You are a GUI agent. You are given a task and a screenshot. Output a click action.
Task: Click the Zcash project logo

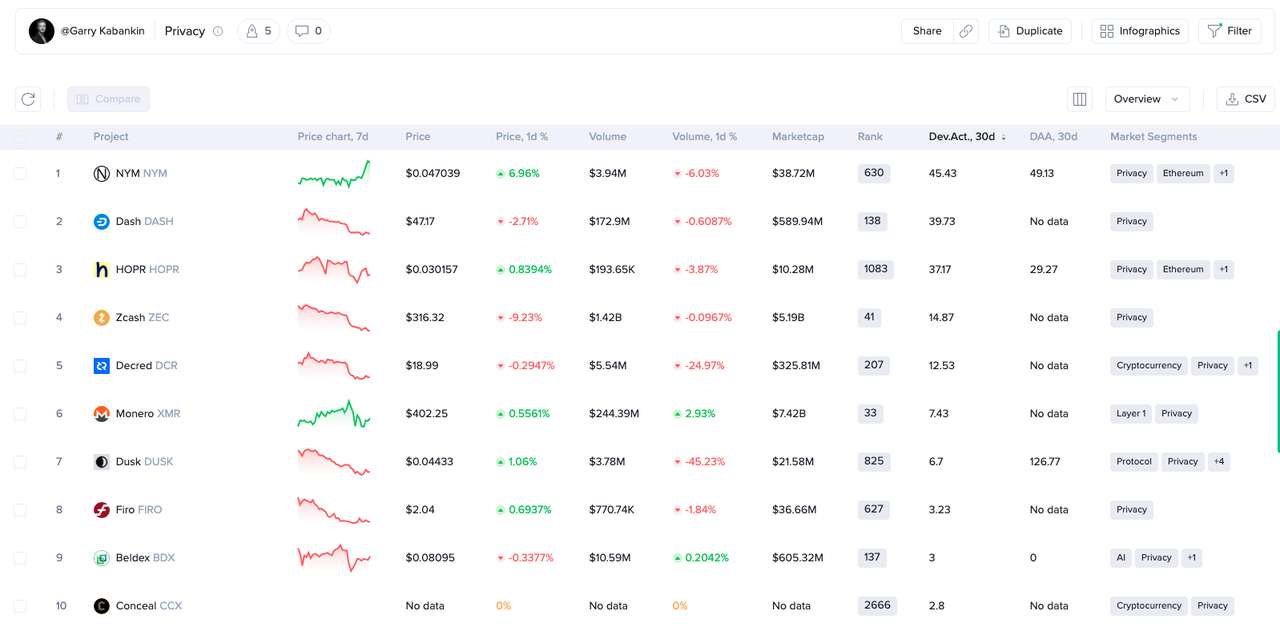[101, 318]
